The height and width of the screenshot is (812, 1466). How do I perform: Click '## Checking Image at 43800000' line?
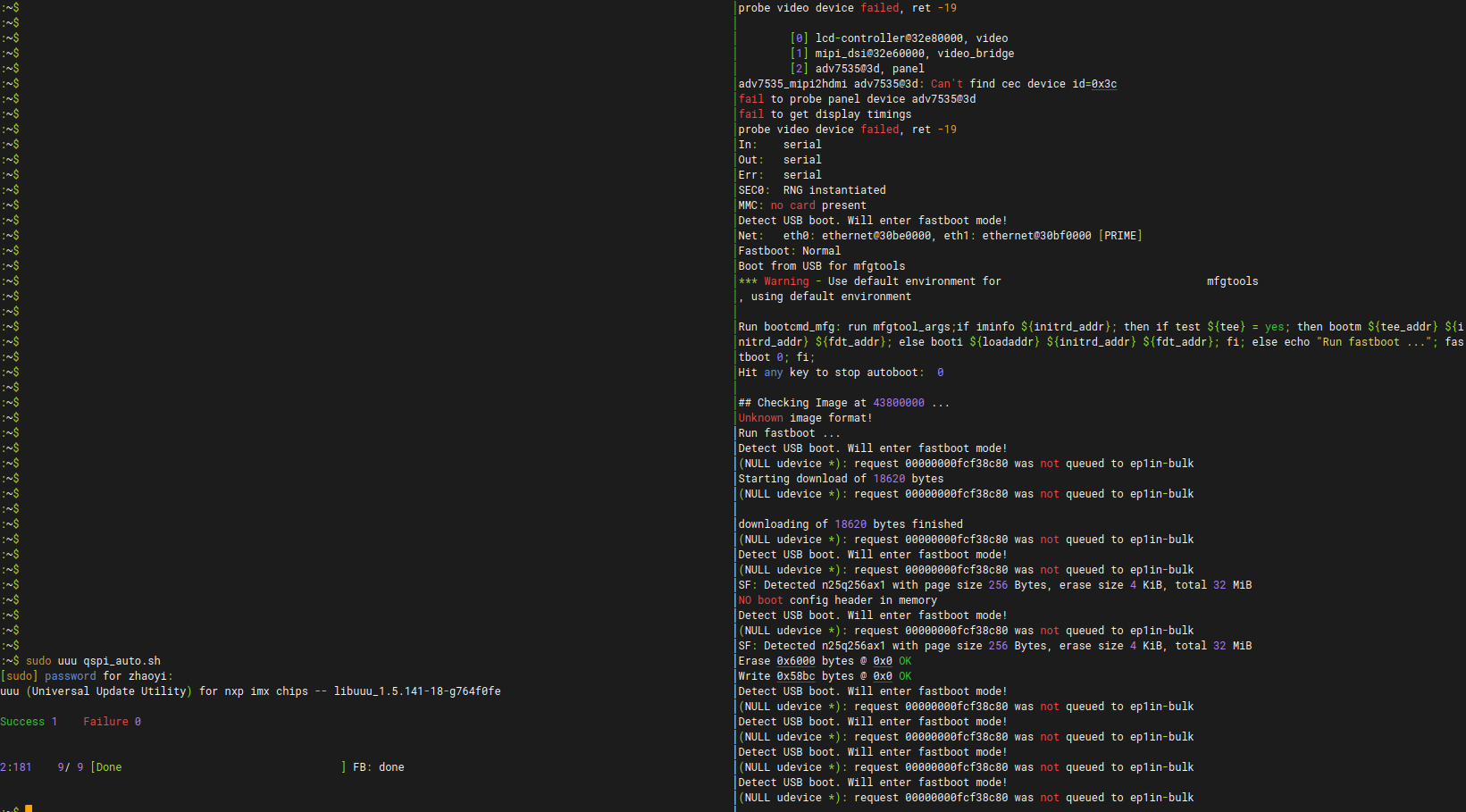point(844,403)
